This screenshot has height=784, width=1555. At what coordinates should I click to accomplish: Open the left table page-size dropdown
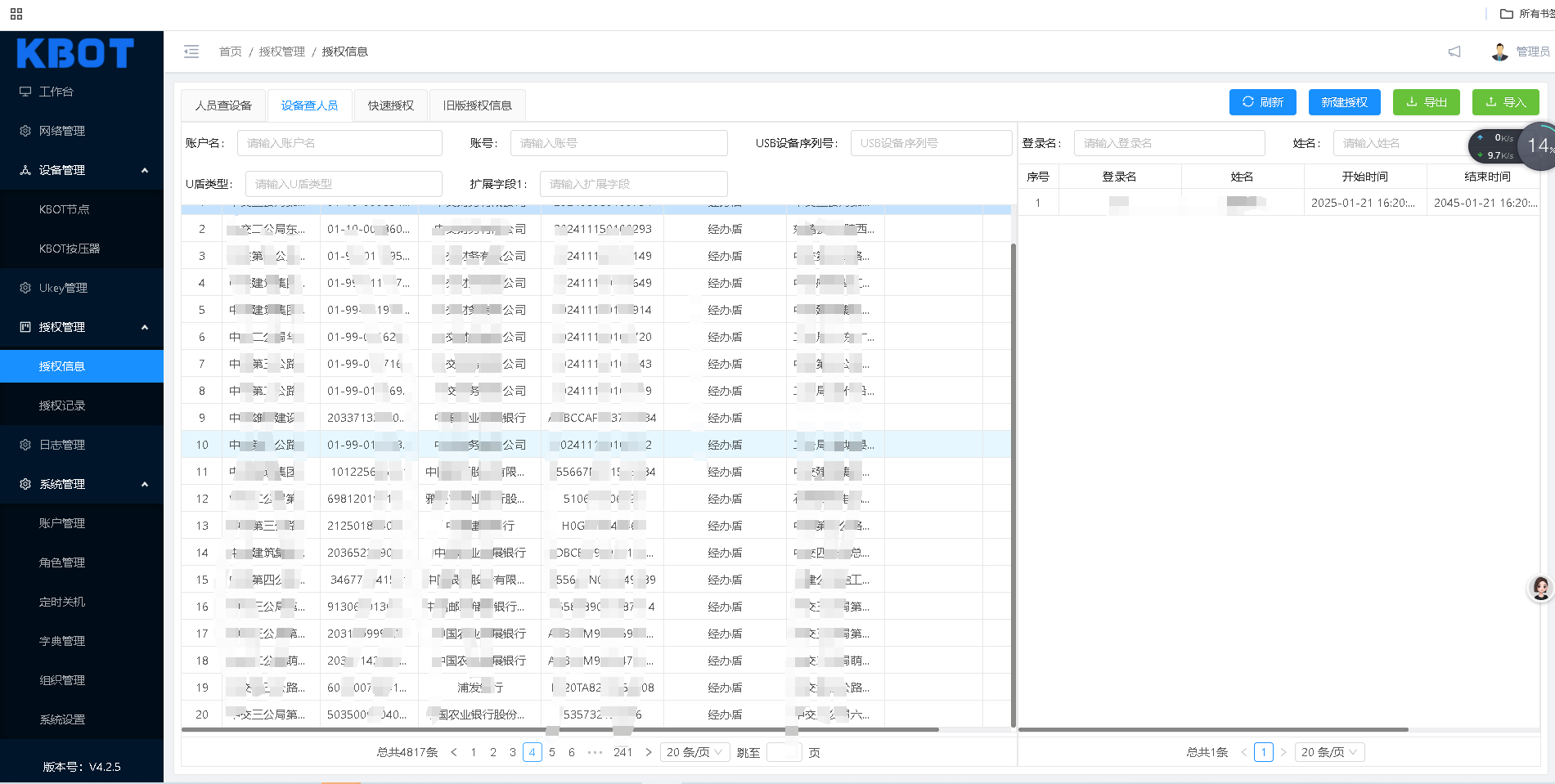pyautogui.click(x=695, y=752)
